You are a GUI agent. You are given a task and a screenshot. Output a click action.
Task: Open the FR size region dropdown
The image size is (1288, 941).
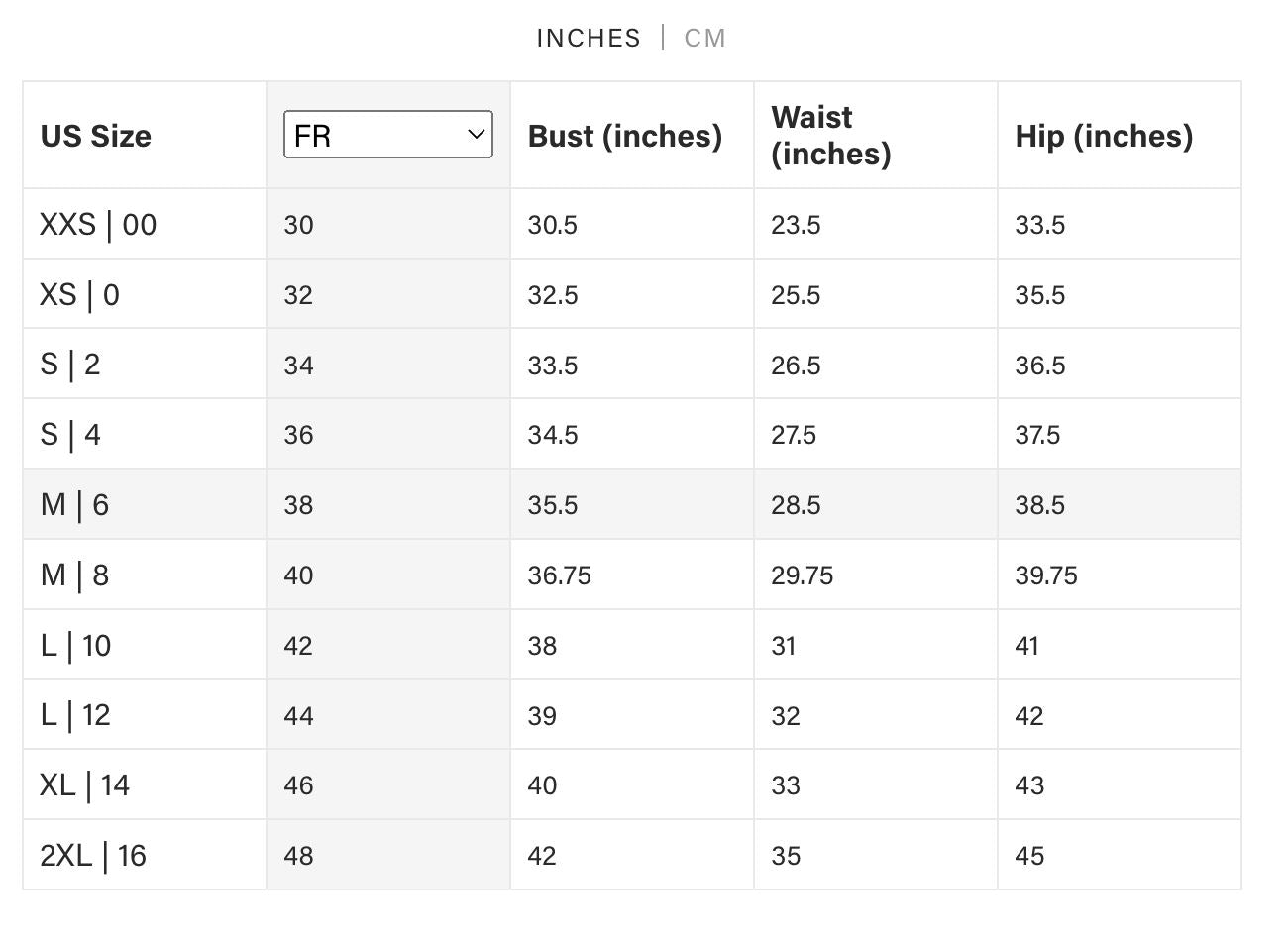pos(388,134)
